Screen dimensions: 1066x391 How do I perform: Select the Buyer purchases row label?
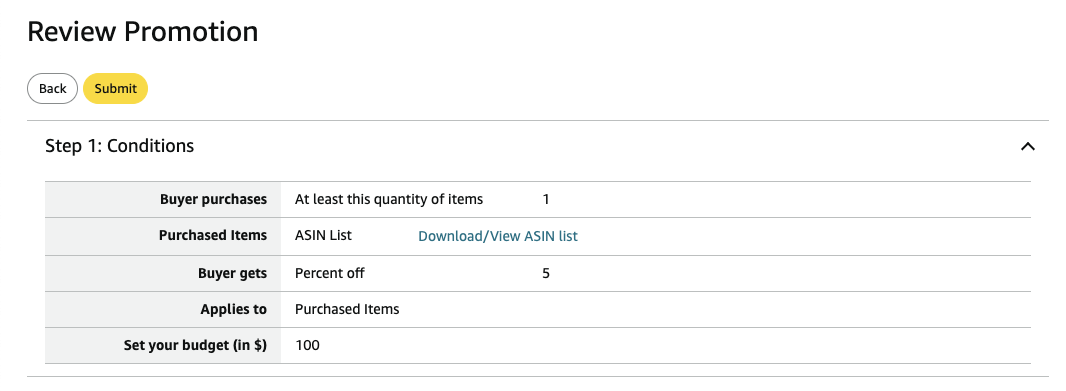[x=213, y=199]
